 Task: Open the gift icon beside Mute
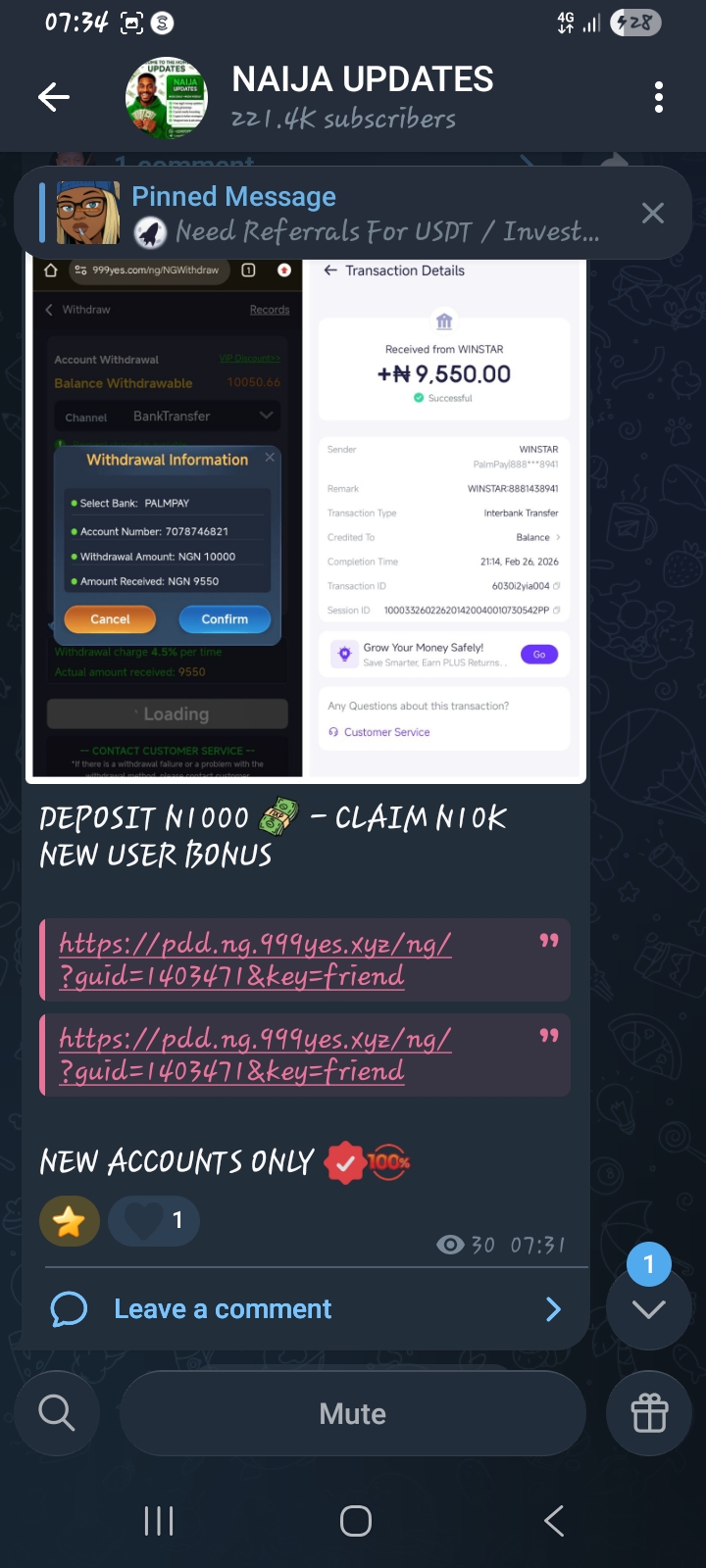(649, 1413)
